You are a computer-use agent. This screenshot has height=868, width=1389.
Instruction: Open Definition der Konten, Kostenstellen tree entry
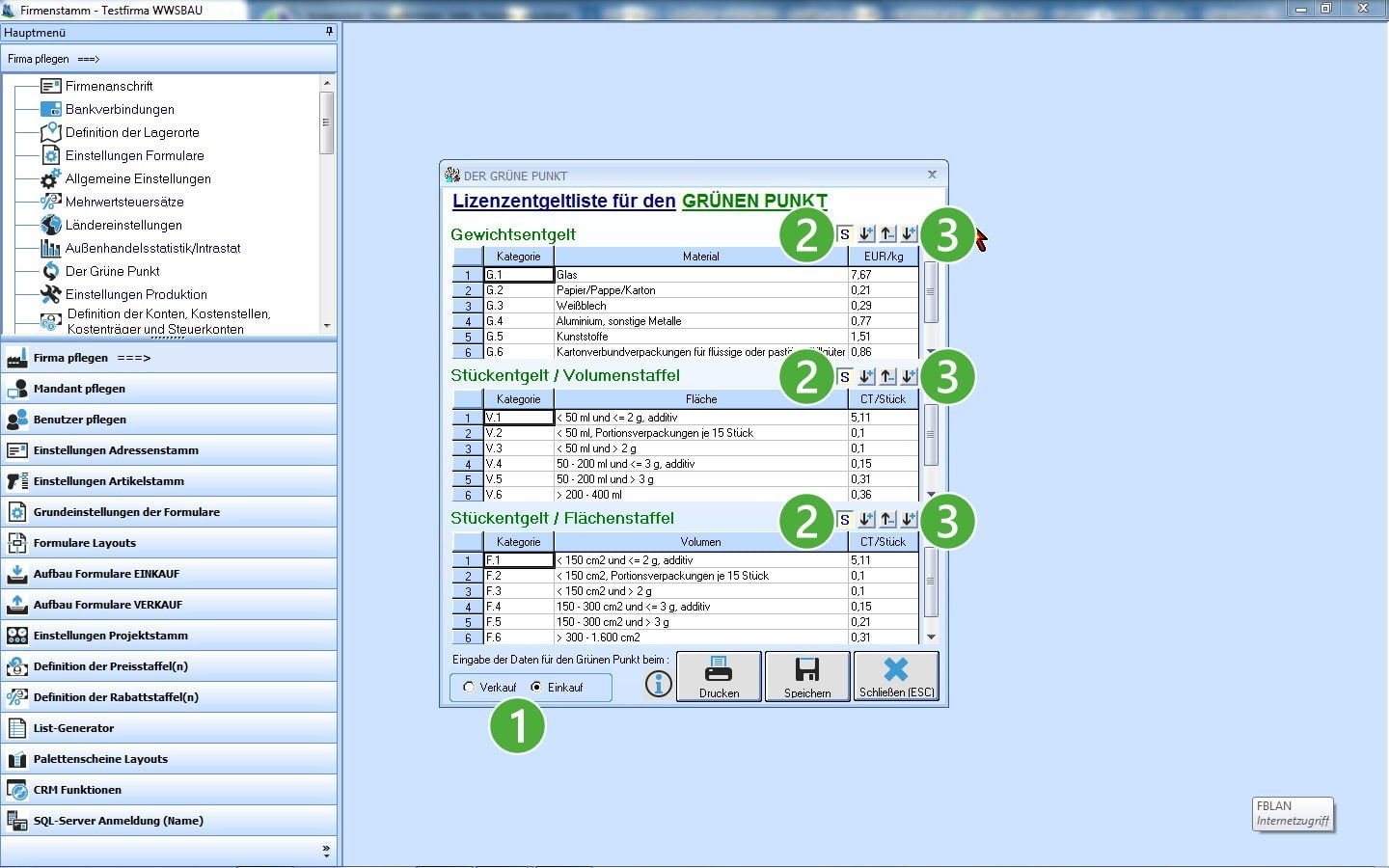169,321
